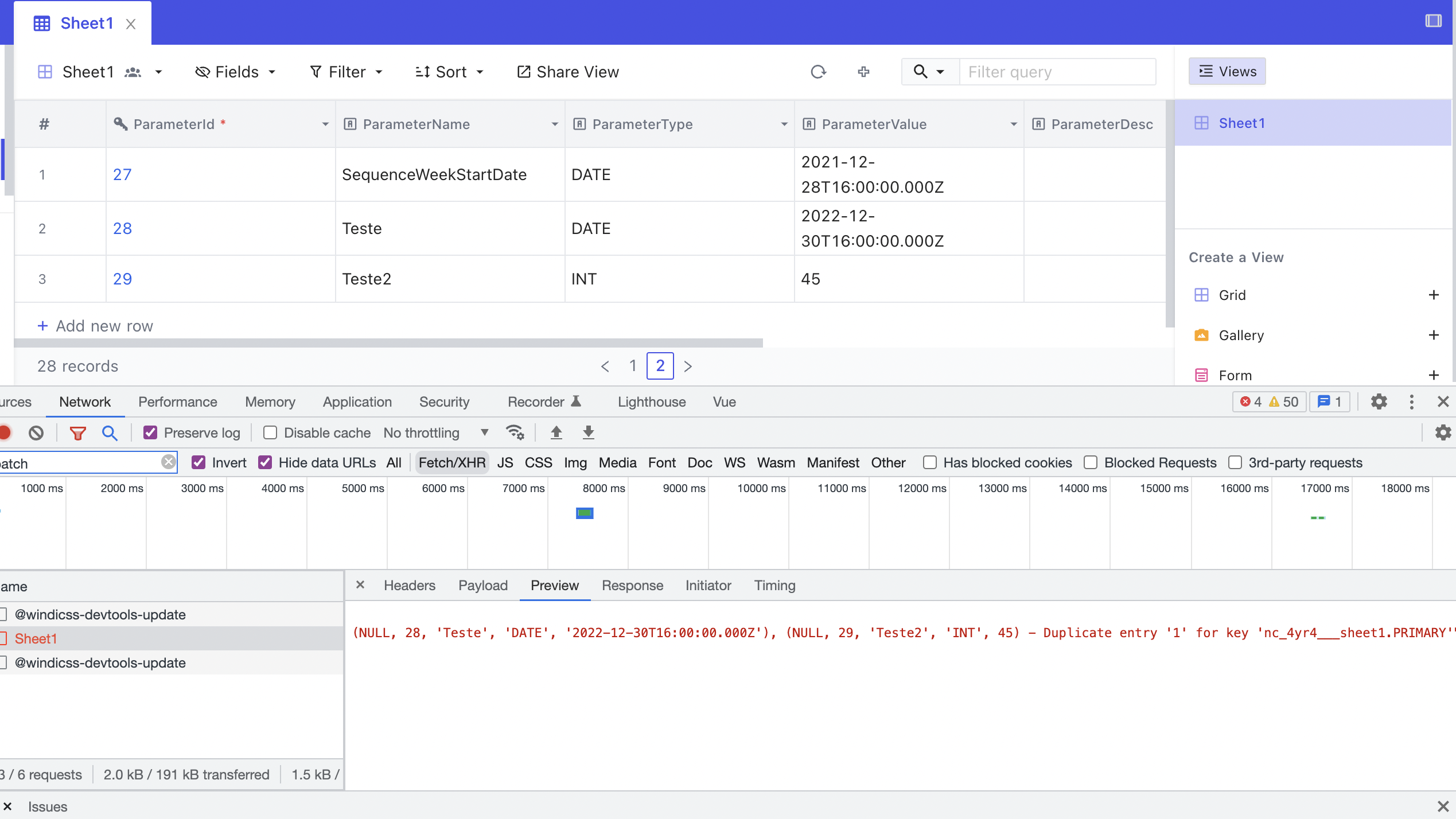Image resolution: width=1456 pixels, height=819 pixels.
Task: Export HAR with download icon
Action: [x=587, y=432]
